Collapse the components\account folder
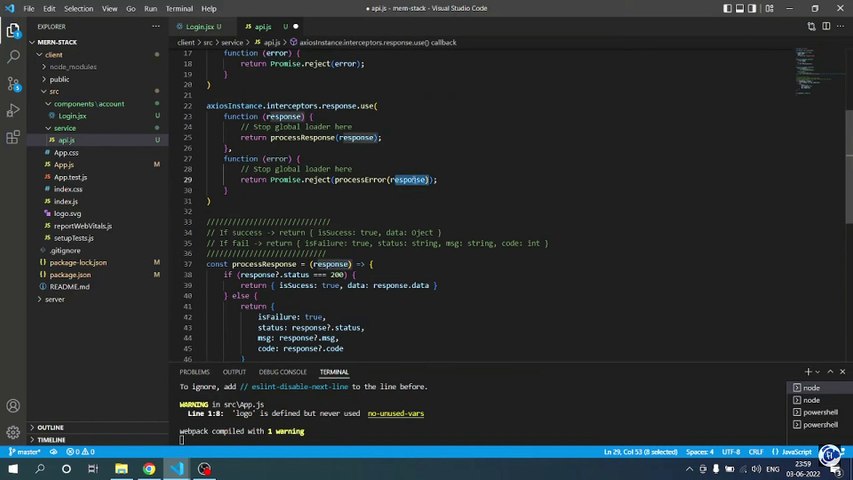Image resolution: width=853 pixels, height=480 pixels. [x=89, y=103]
